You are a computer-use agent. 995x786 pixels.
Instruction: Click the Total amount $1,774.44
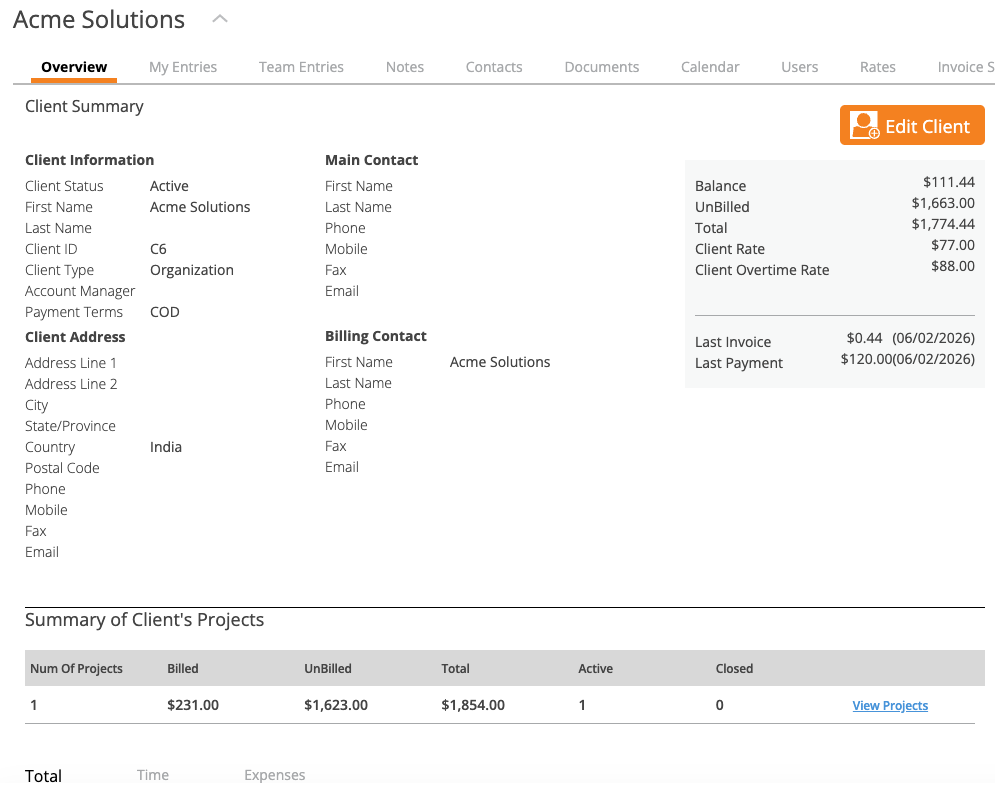coord(943,224)
